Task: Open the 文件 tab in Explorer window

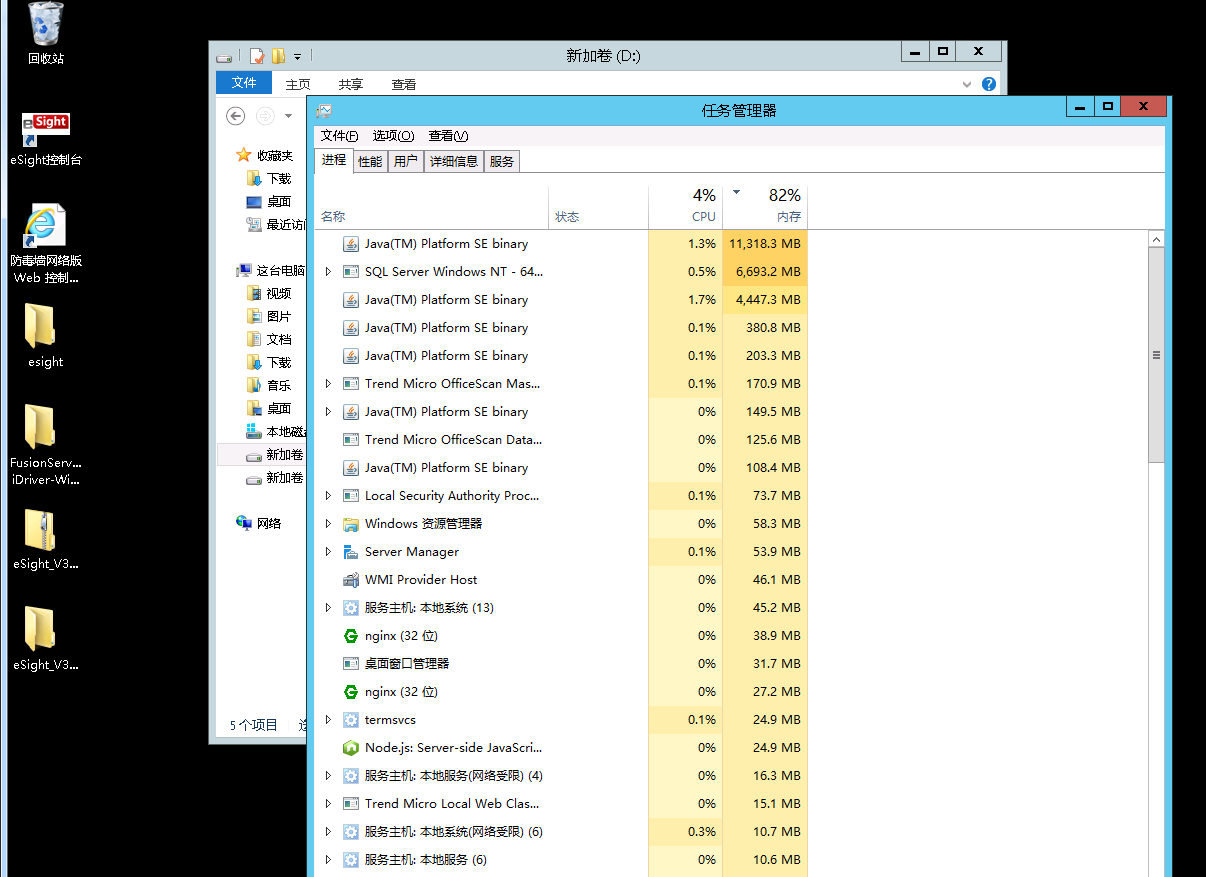Action: tap(244, 83)
